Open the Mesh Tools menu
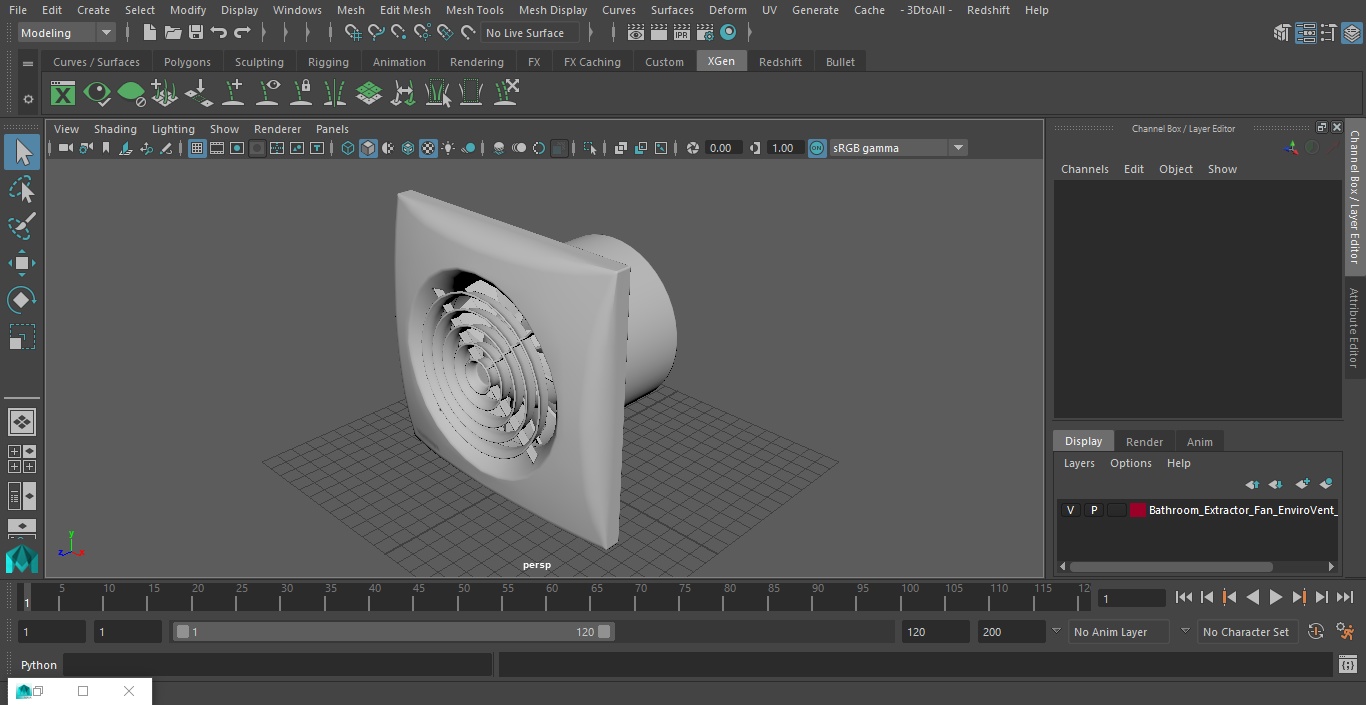This screenshot has height=705, width=1366. 475,10
